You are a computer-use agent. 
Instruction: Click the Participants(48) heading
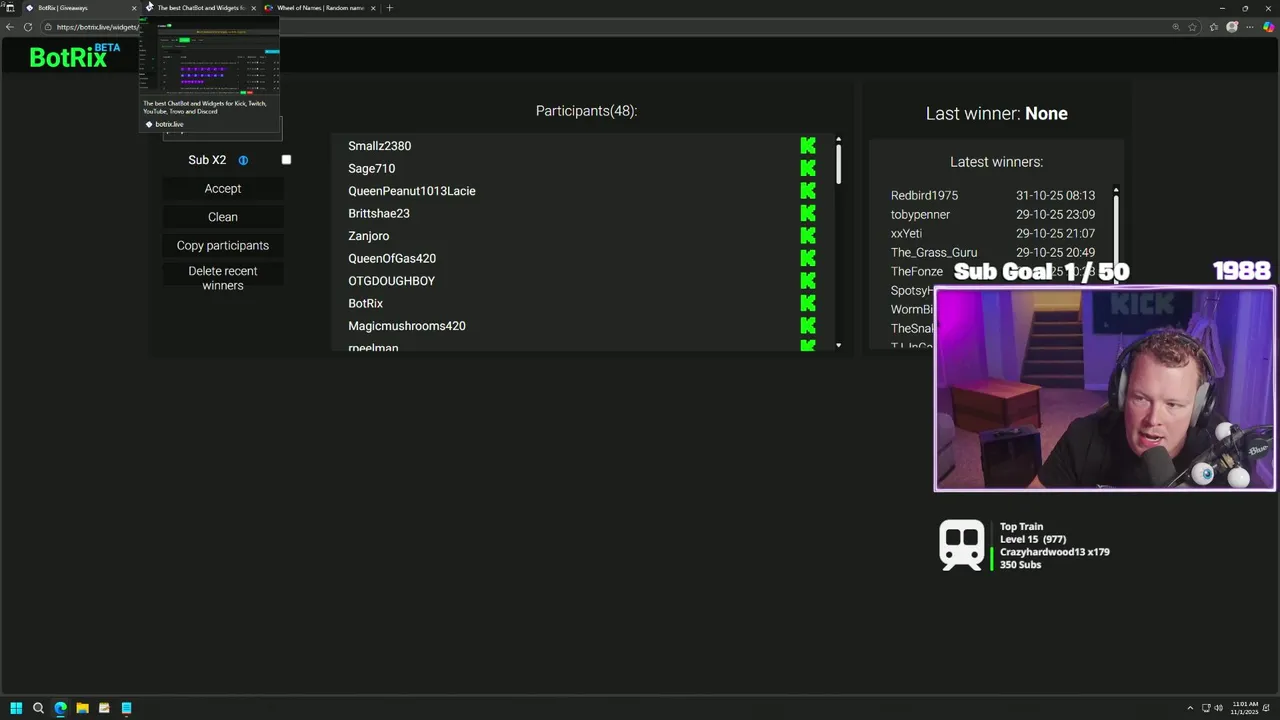click(x=586, y=111)
